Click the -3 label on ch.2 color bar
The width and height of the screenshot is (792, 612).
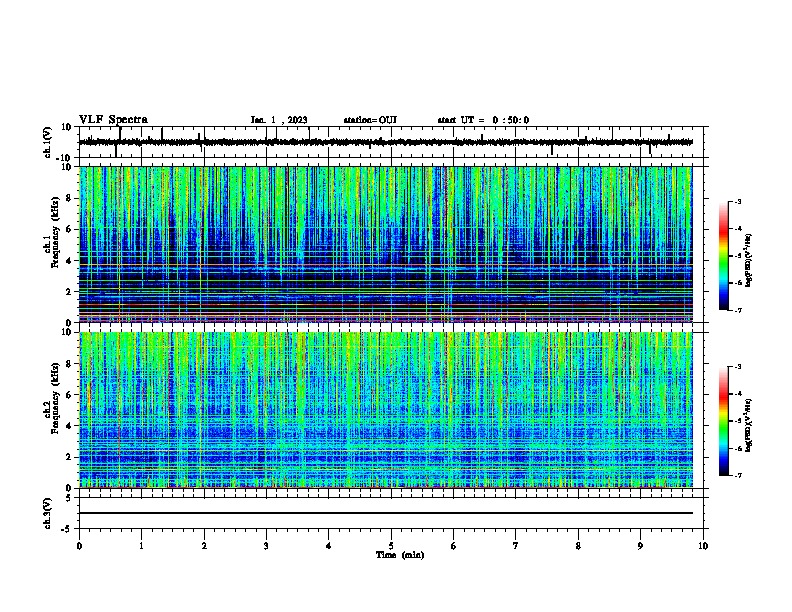738,367
